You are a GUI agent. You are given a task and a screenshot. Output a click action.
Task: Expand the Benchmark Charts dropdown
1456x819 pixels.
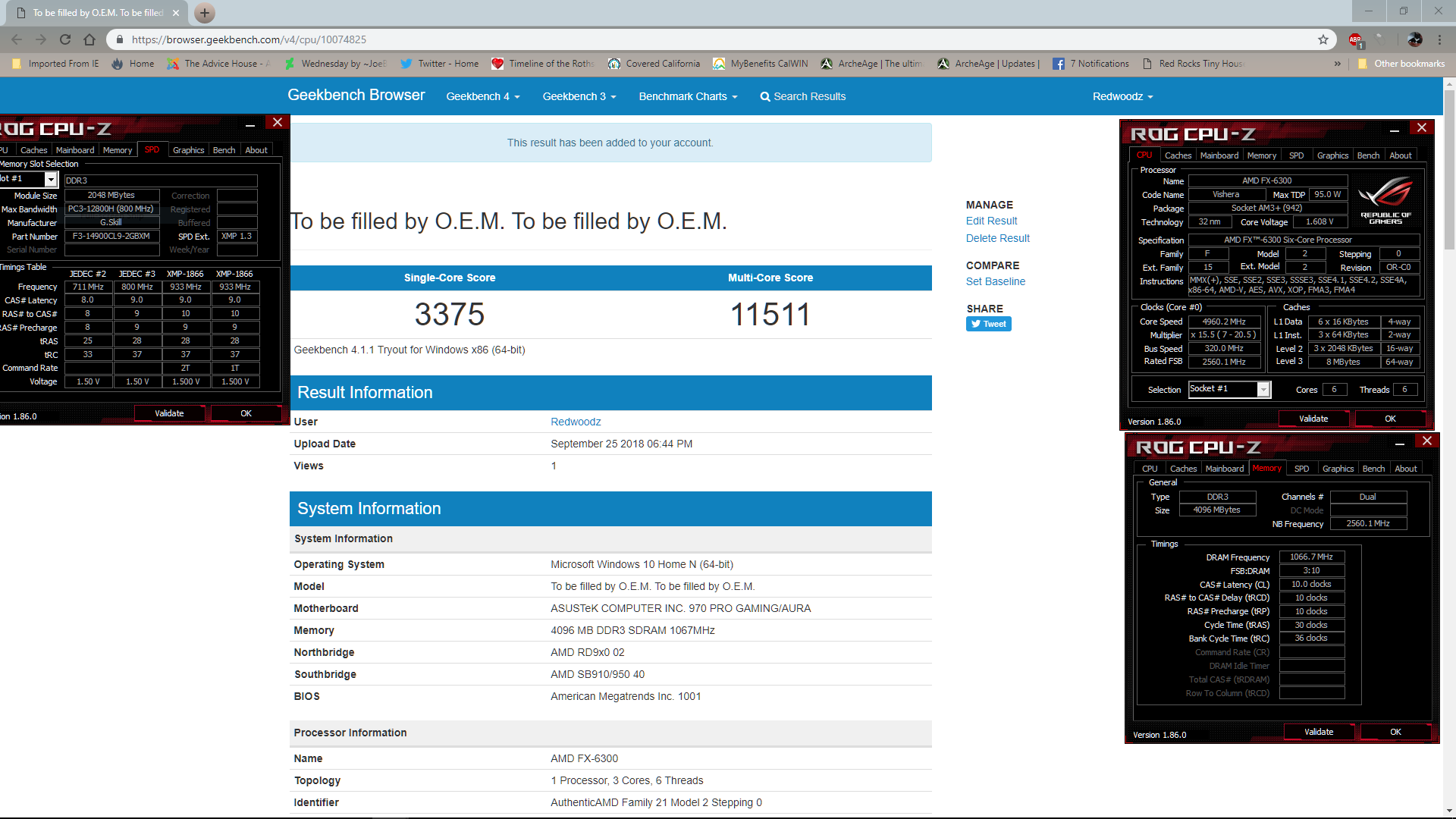tap(688, 96)
